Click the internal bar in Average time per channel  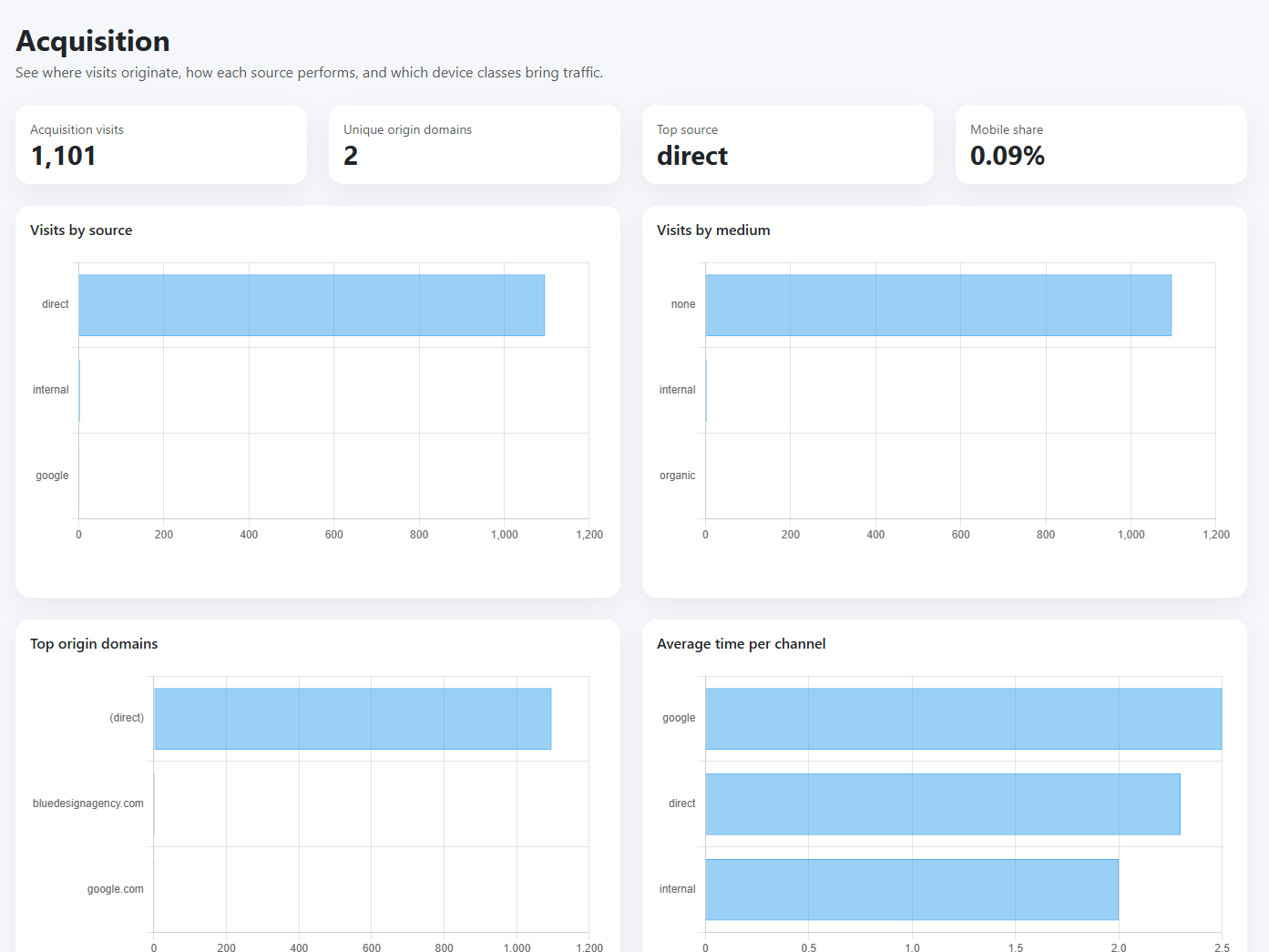[911, 889]
